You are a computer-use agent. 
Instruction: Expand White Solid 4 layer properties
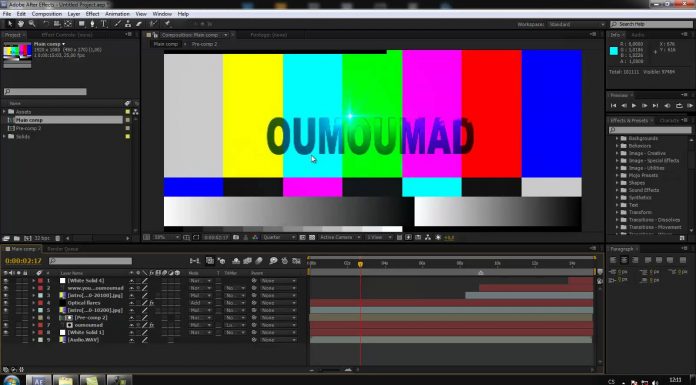(x=33, y=281)
